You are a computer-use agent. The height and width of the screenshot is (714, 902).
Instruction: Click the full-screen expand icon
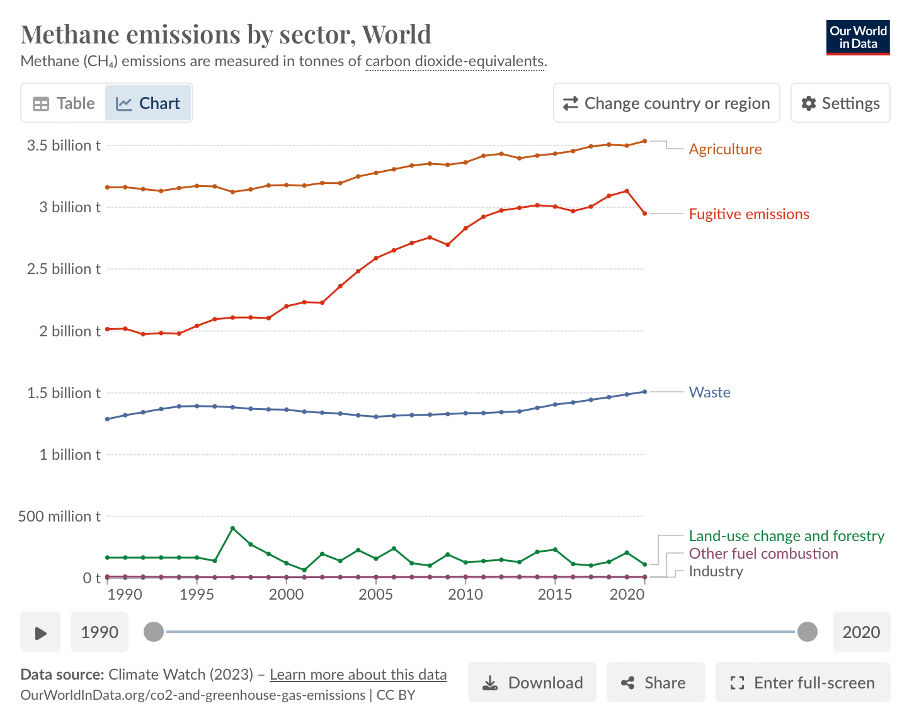pos(738,683)
